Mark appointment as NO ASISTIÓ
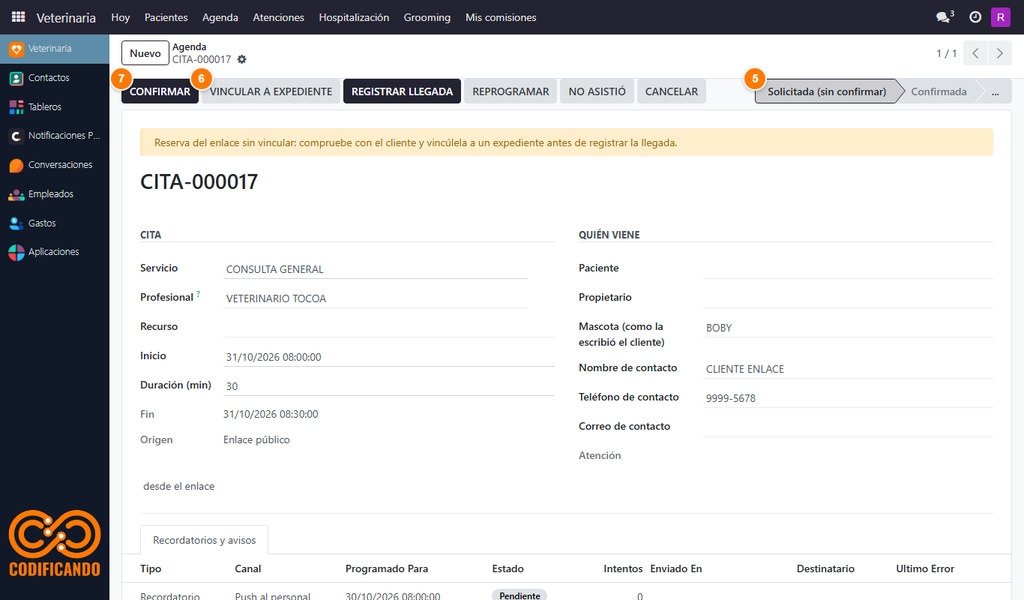 click(x=597, y=91)
